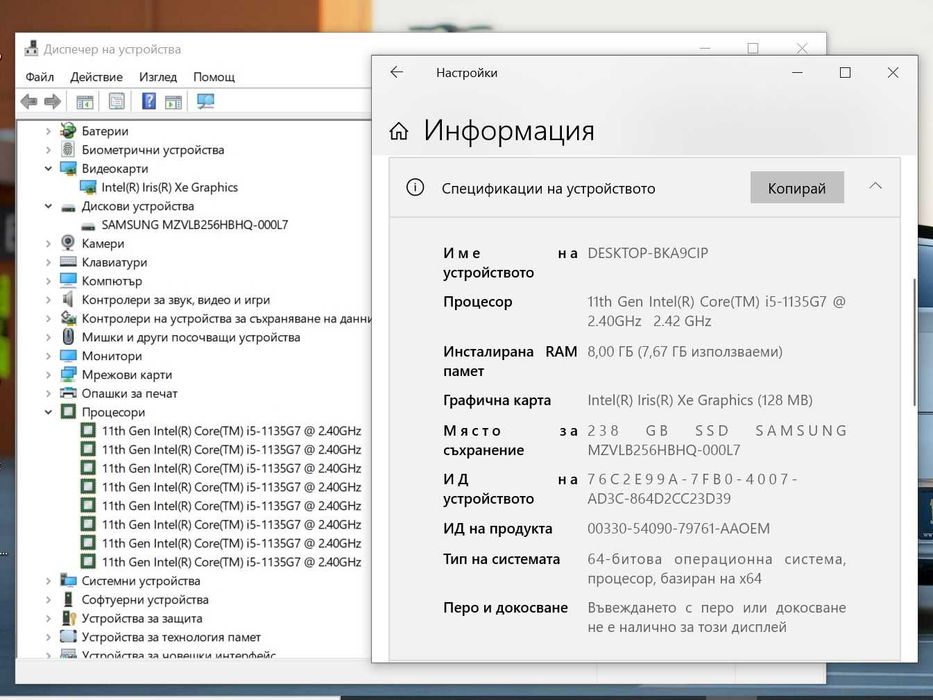Collapse the Спецификации на устройството section chevron

point(875,186)
